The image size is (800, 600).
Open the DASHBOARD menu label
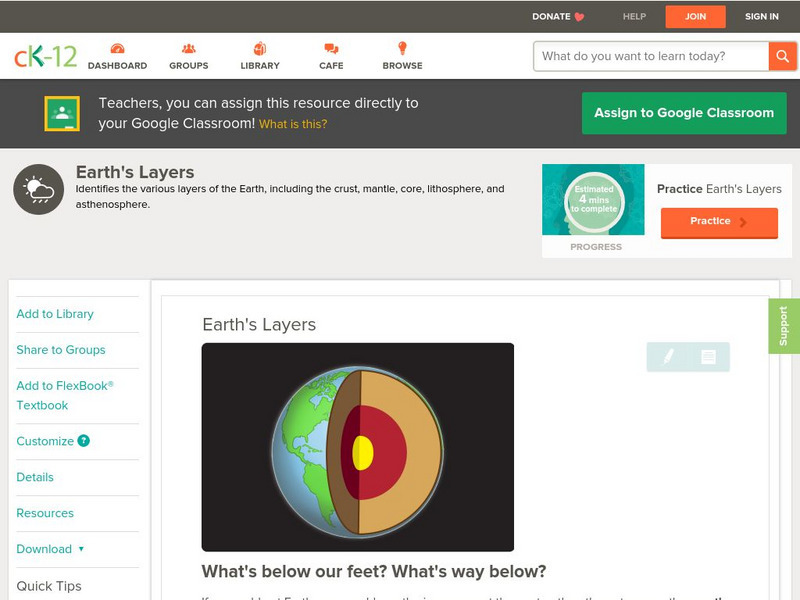coord(117,66)
